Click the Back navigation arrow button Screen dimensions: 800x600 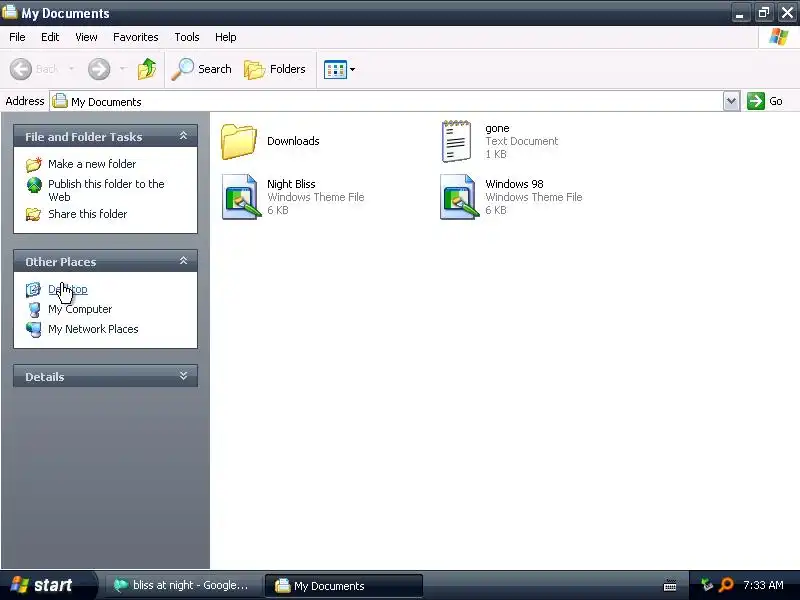pos(21,69)
